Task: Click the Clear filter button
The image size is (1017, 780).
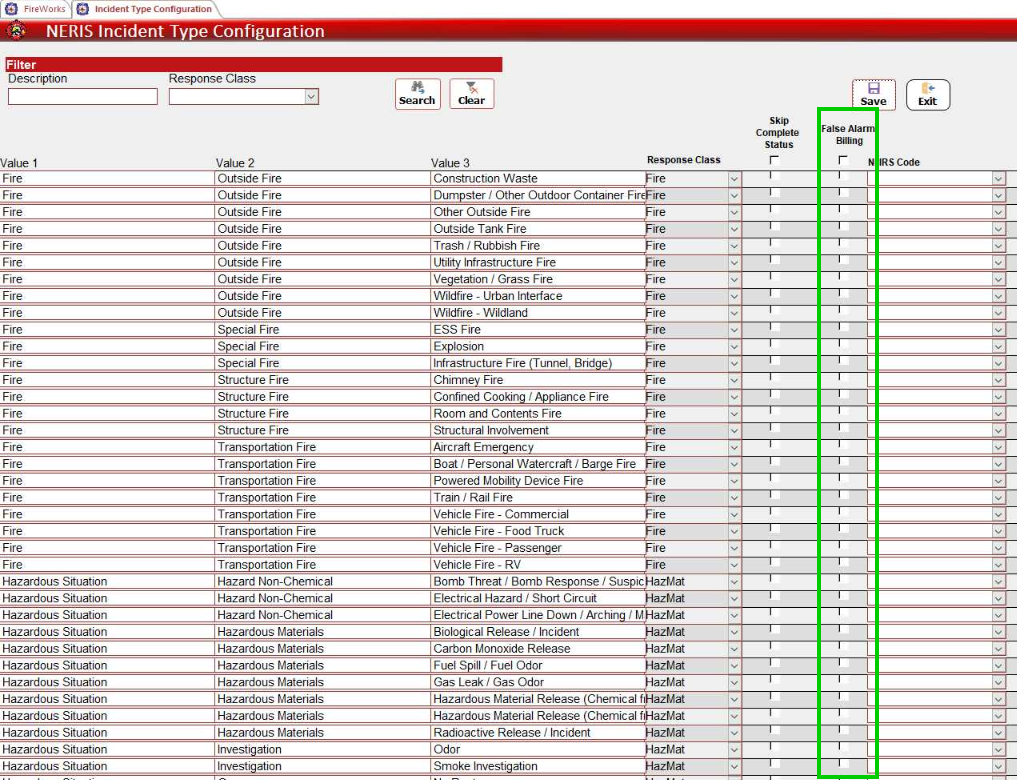Action: tap(471, 94)
